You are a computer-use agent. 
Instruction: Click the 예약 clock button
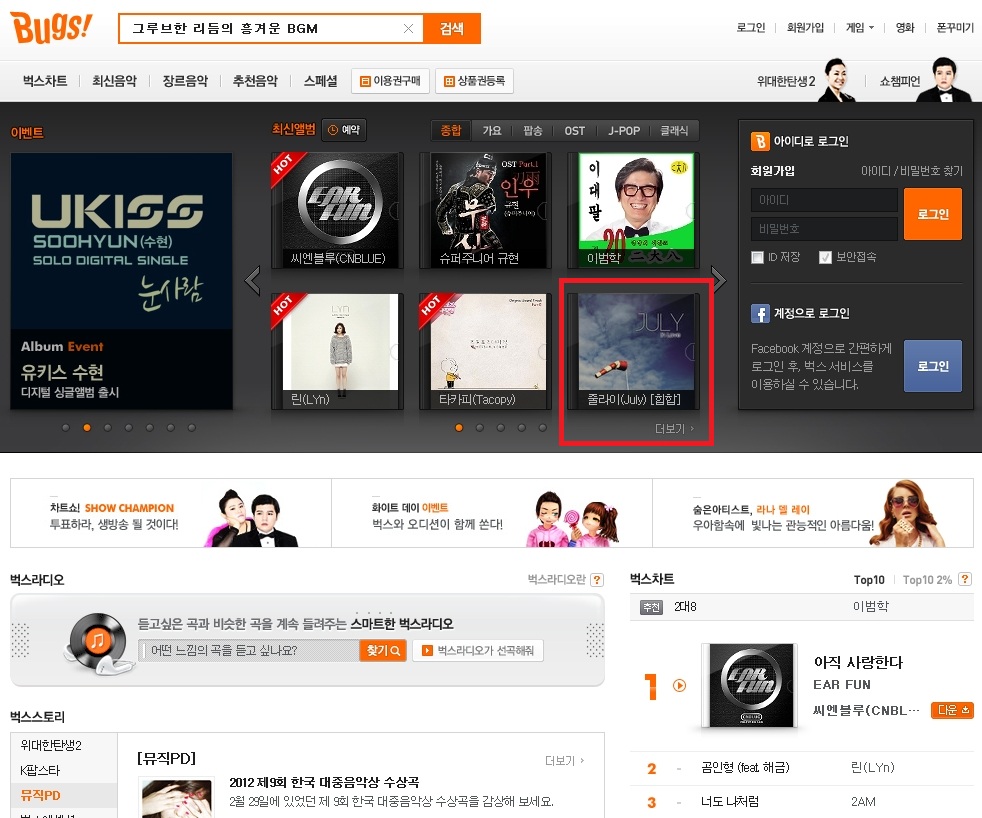tap(344, 130)
